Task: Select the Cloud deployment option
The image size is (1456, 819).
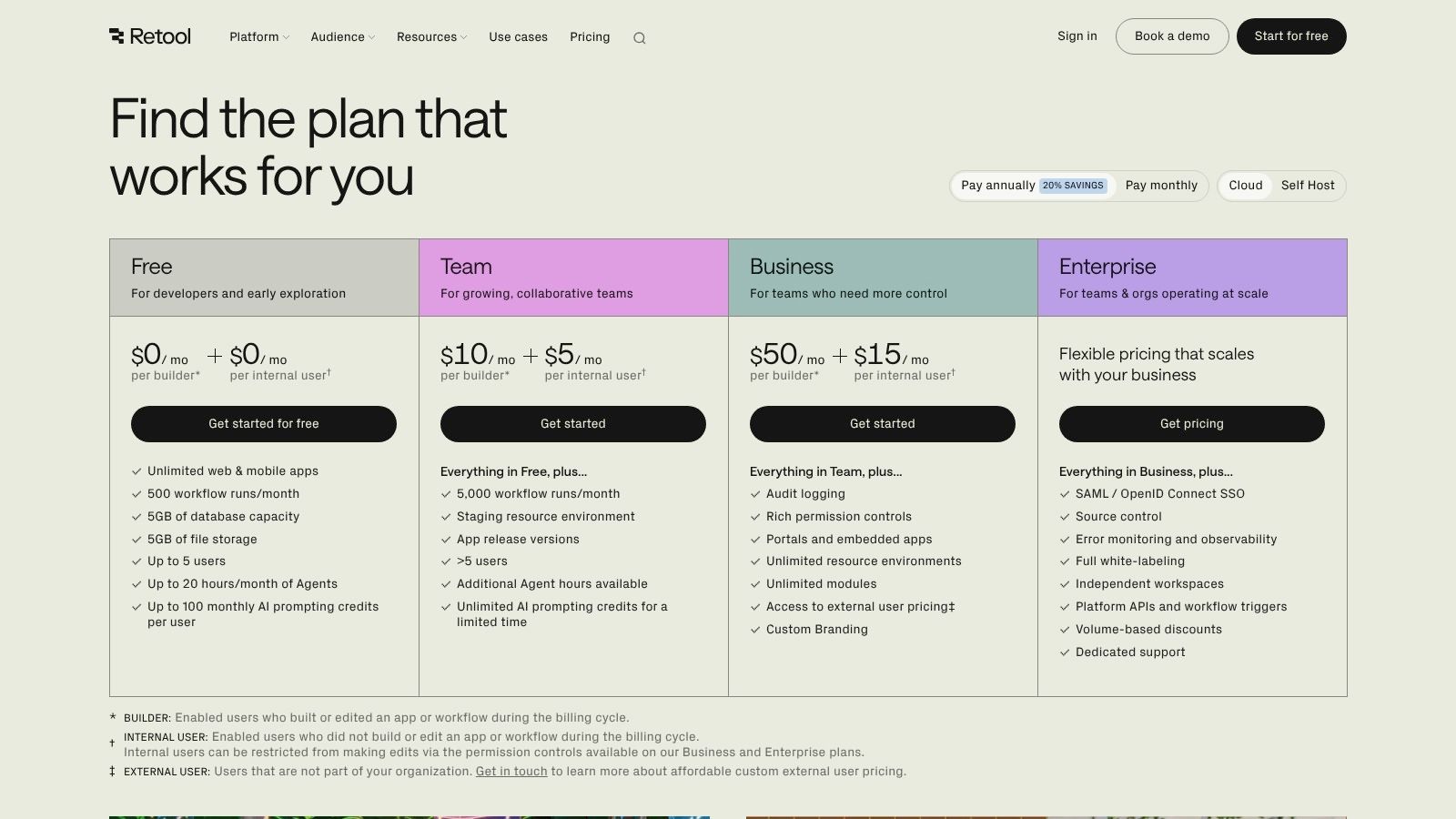Action: tap(1245, 185)
